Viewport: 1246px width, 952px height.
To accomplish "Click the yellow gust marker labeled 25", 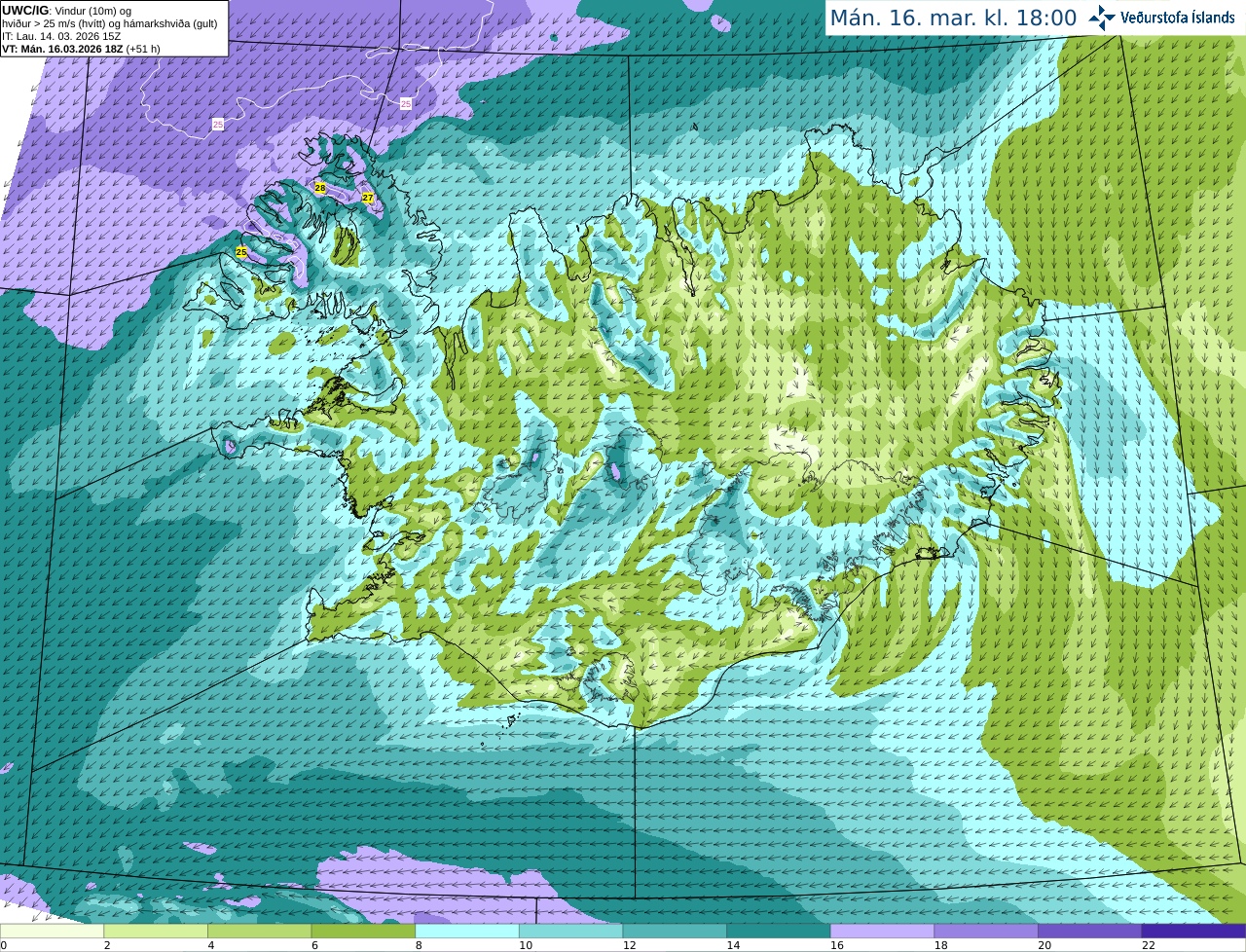I will pyautogui.click(x=241, y=252).
